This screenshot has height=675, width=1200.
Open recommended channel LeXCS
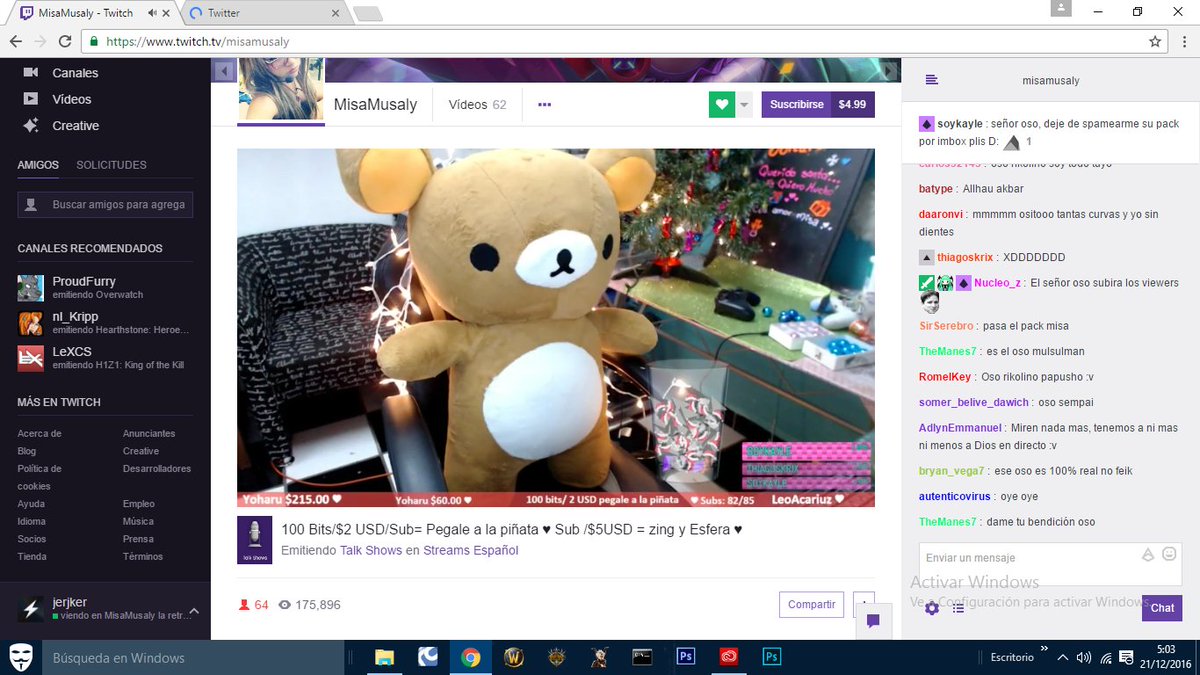coord(105,357)
